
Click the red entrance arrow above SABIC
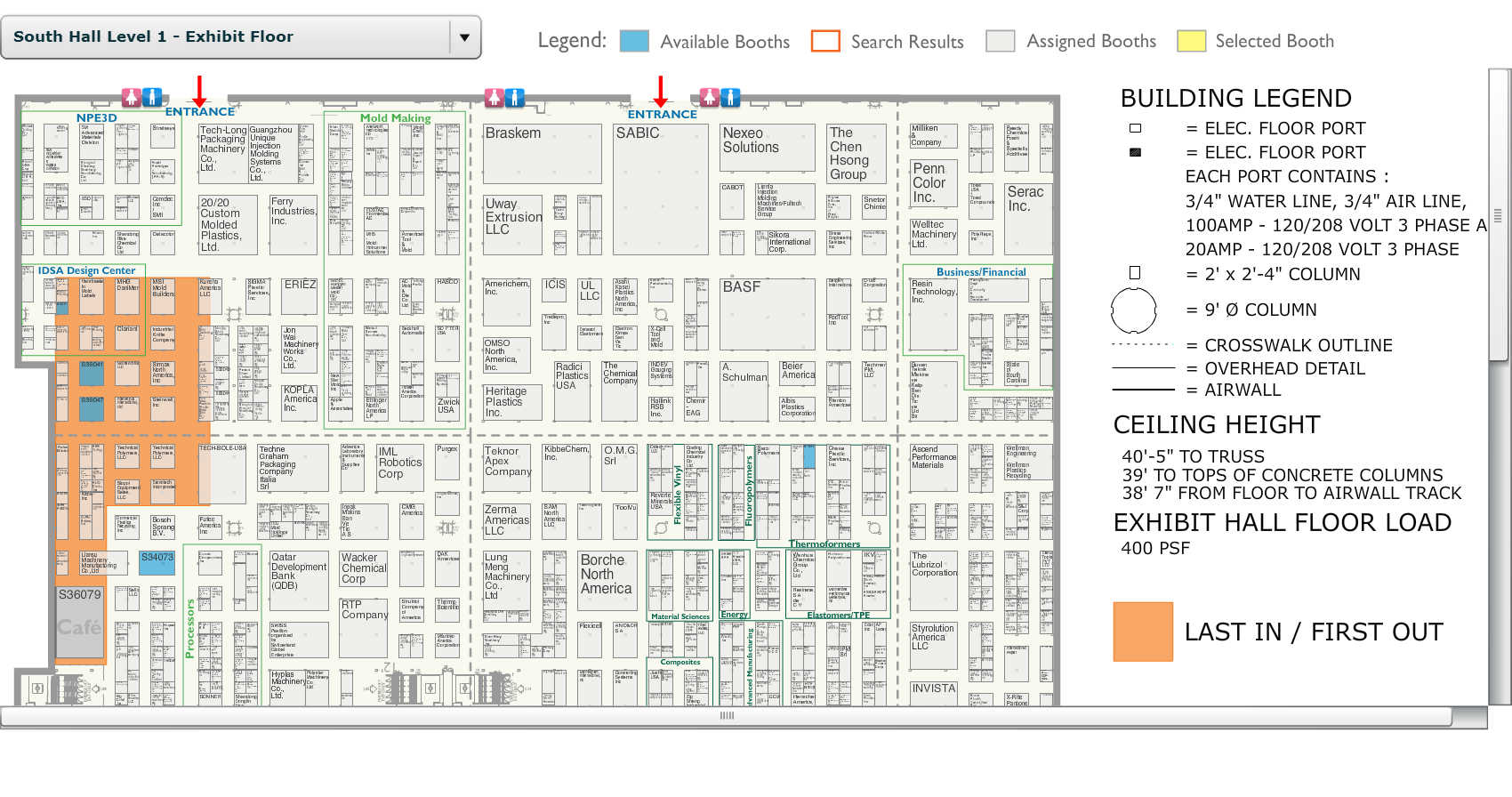point(660,91)
